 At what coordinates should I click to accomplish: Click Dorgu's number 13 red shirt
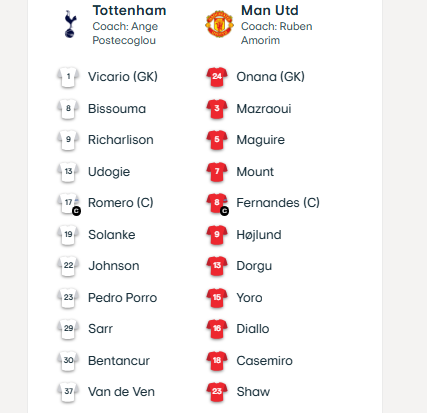[x=217, y=266]
